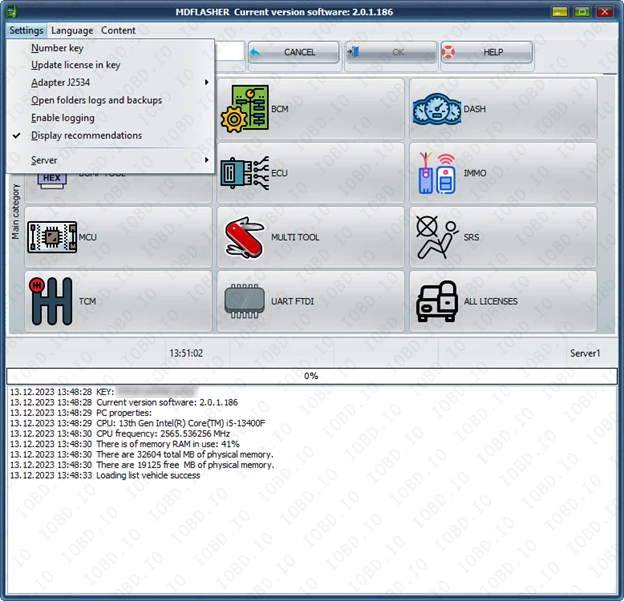The width and height of the screenshot is (624, 601).
Task: Open the TCM gear shifter icon
Action: point(51,301)
